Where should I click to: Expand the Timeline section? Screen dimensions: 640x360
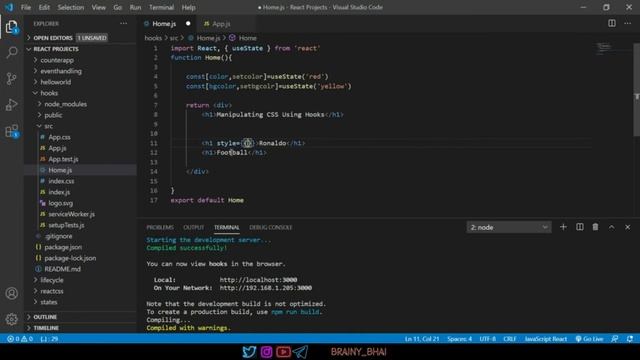[x=81, y=328]
